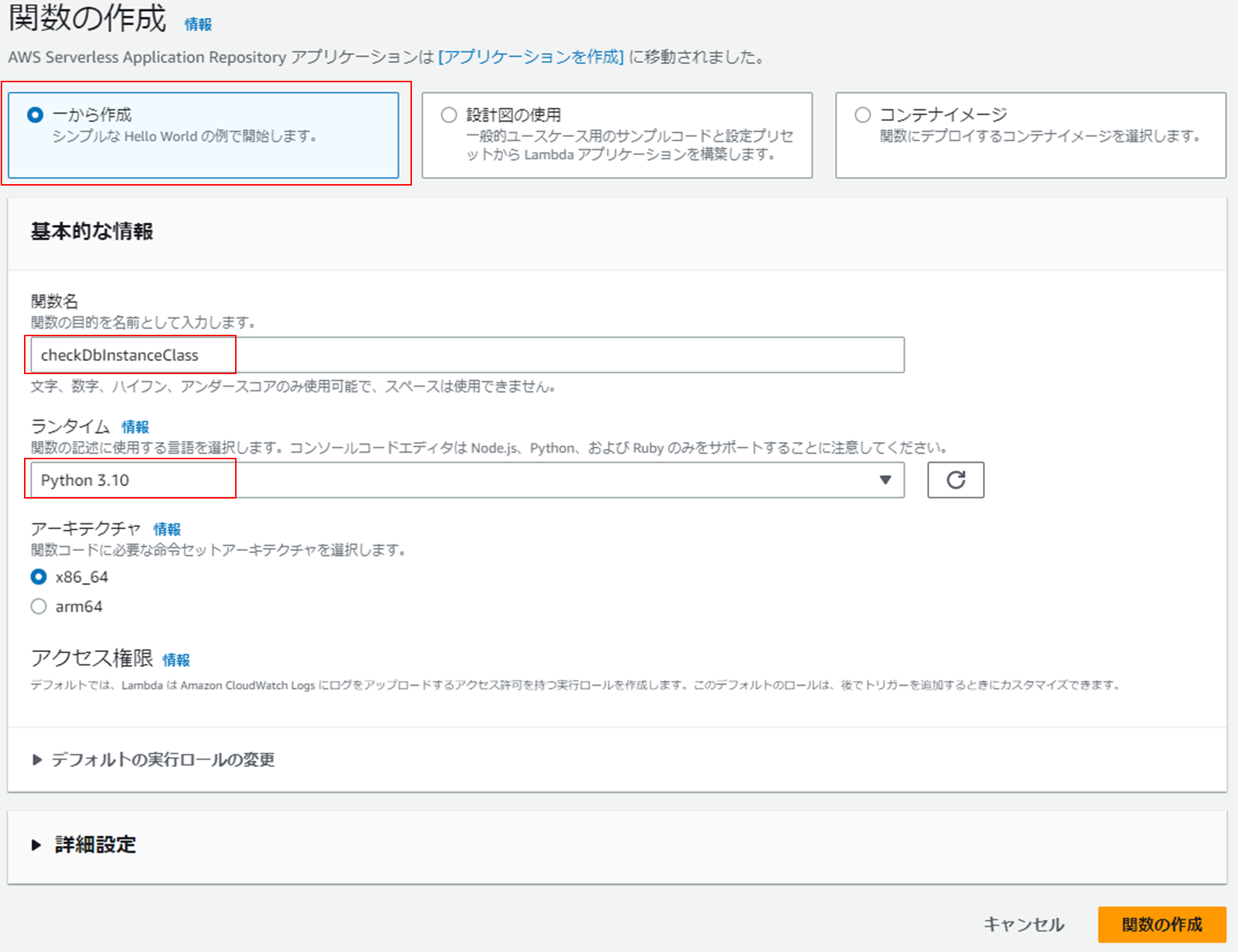This screenshot has height=952, width=1238.
Task: Open the runtime dropdown arrow
Action: (x=885, y=480)
